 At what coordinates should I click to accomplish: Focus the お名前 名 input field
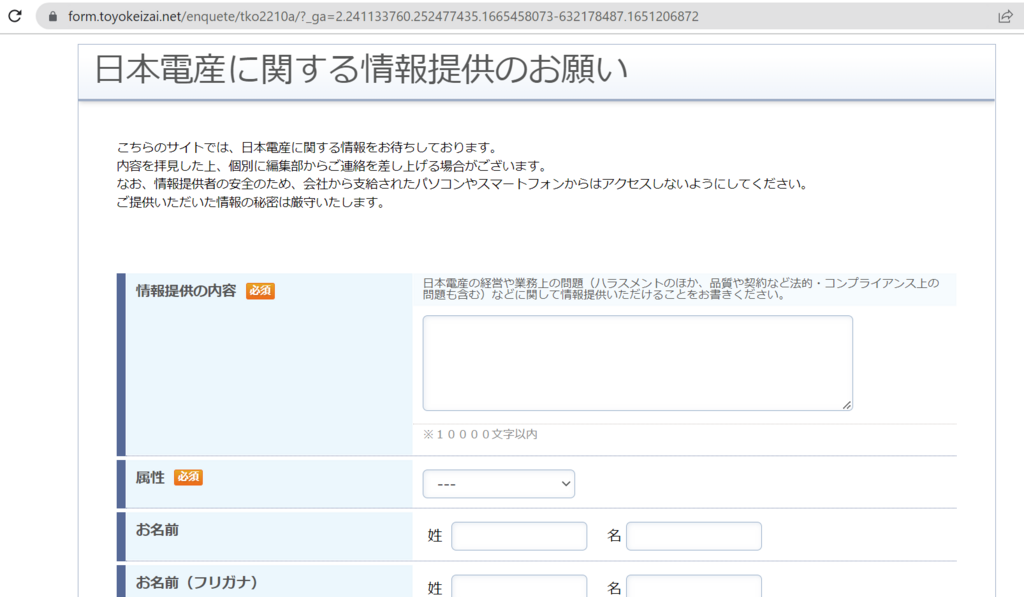[x=694, y=536]
